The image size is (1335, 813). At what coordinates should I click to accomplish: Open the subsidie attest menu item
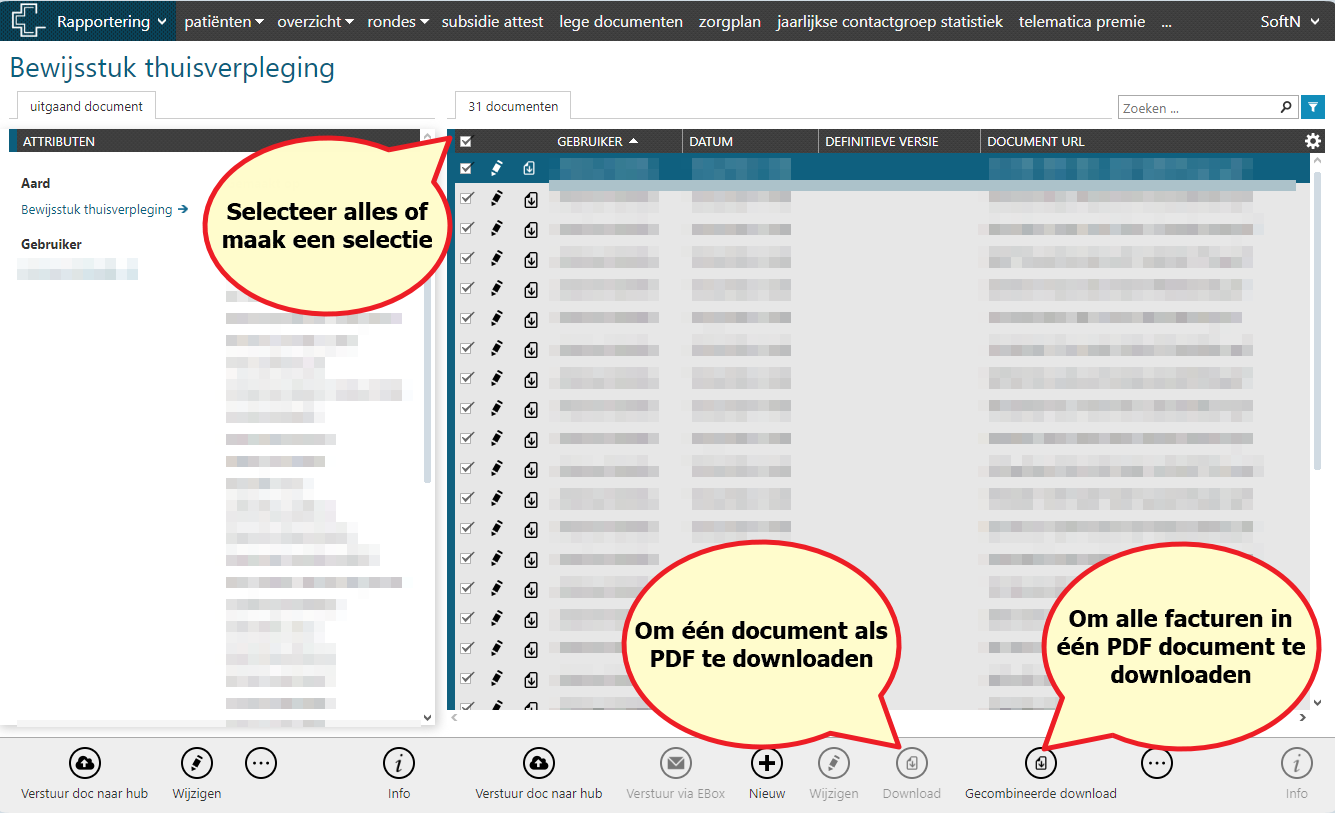click(x=493, y=21)
